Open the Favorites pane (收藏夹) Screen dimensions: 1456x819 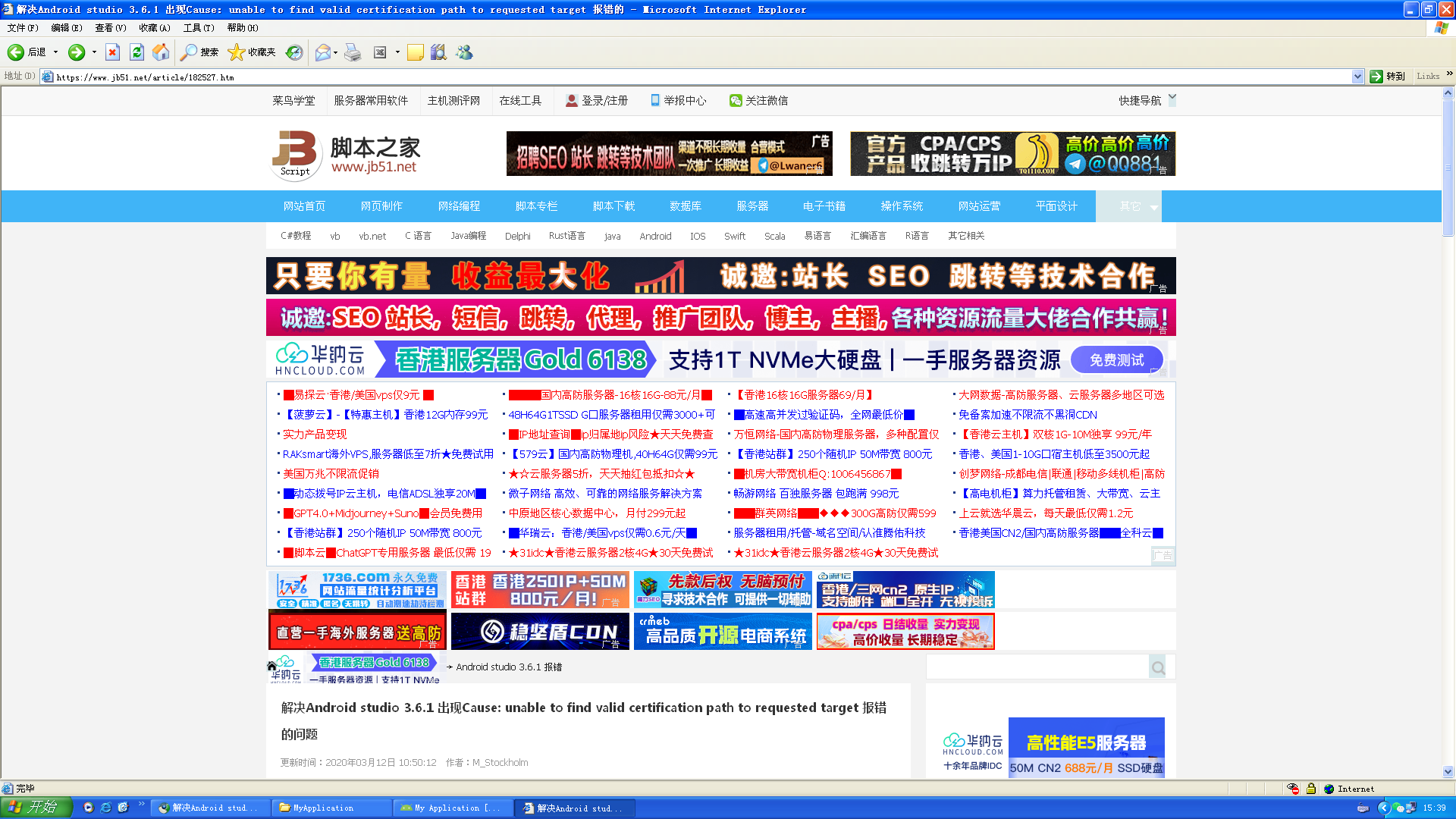tap(252, 52)
